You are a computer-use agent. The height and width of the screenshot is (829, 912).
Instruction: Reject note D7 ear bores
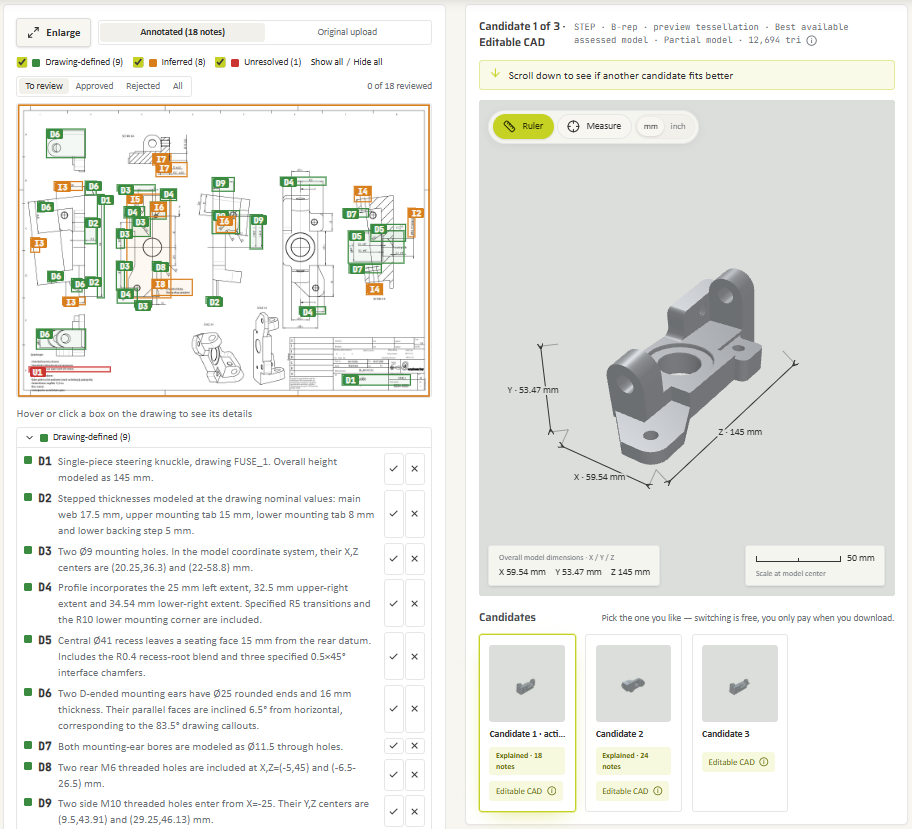coord(415,746)
